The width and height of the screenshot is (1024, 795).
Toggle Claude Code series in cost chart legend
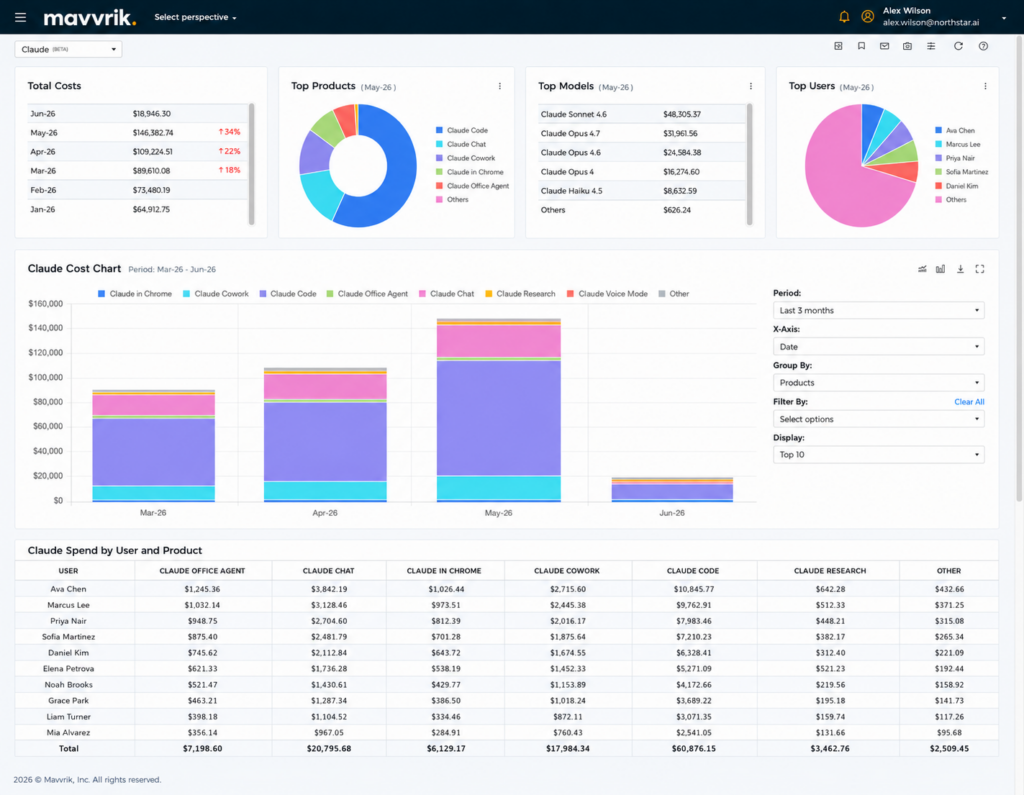point(288,294)
